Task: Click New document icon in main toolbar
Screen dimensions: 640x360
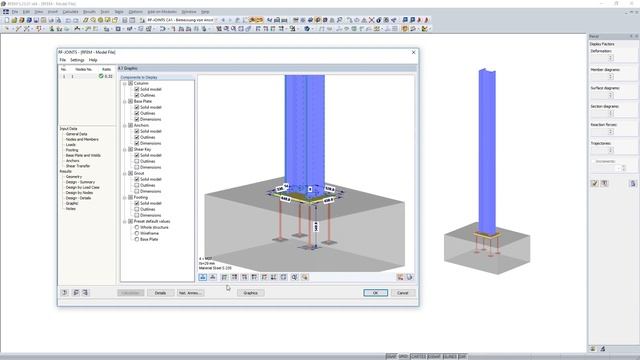Action: (x=7, y=20)
